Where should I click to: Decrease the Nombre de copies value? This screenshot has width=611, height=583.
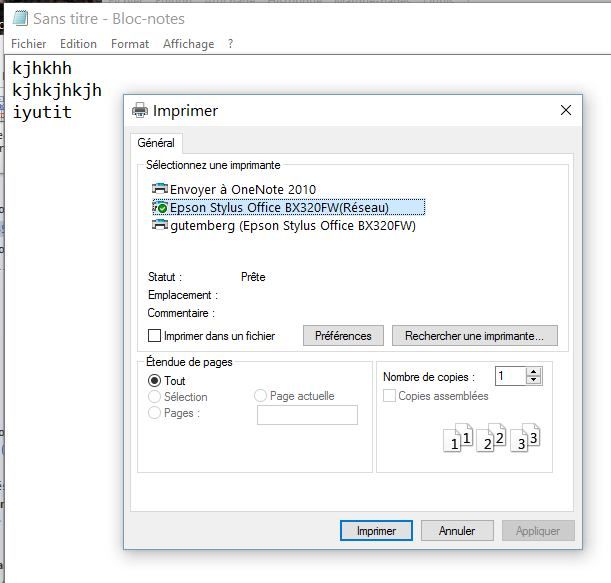(x=534, y=381)
